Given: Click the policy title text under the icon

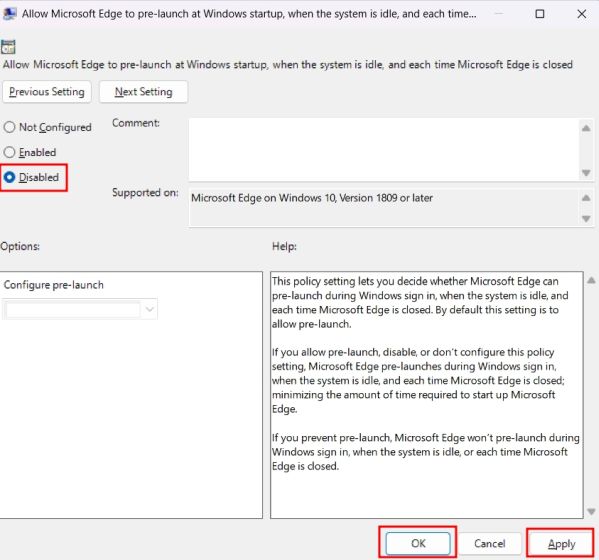Looking at the screenshot, I should point(288,65).
